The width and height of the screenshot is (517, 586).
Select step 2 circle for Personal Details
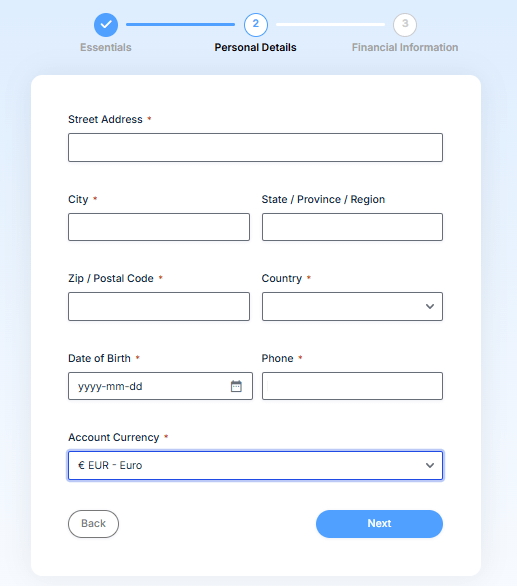click(256, 25)
